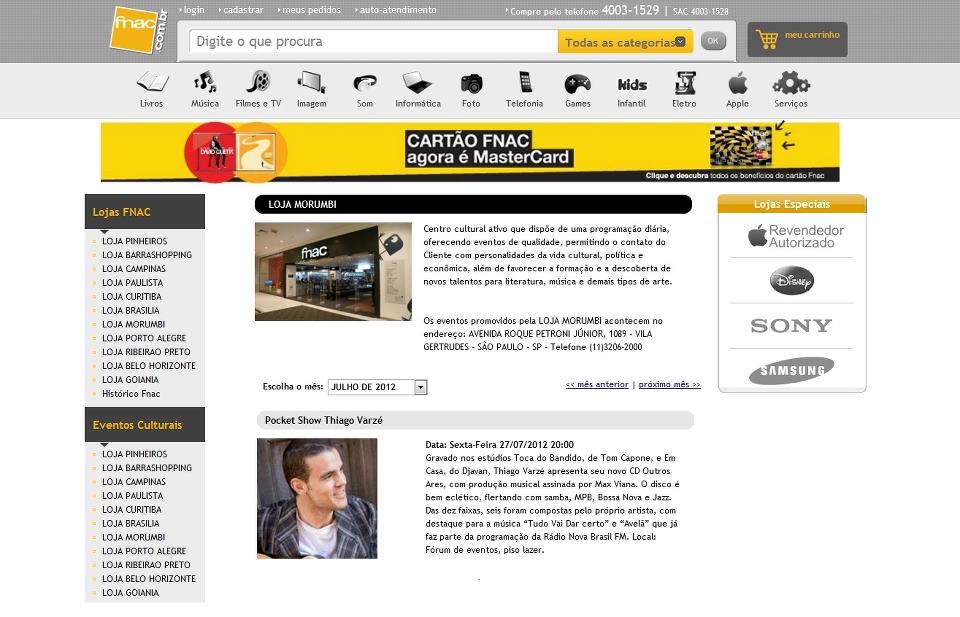The height and width of the screenshot is (617, 960).
Task: Open the Apple logo category icon
Action: tap(738, 82)
